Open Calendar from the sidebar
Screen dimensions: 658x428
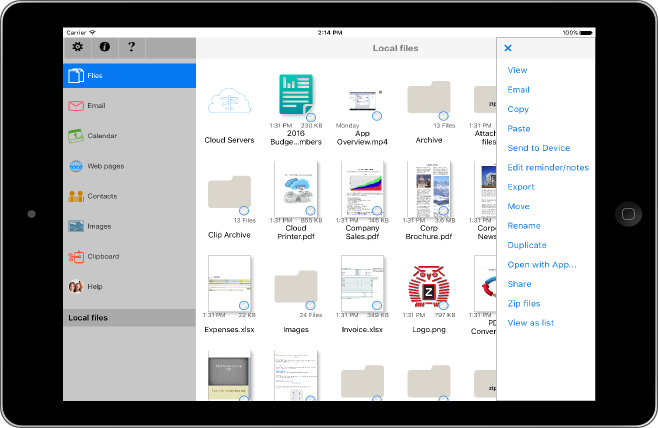coord(129,136)
